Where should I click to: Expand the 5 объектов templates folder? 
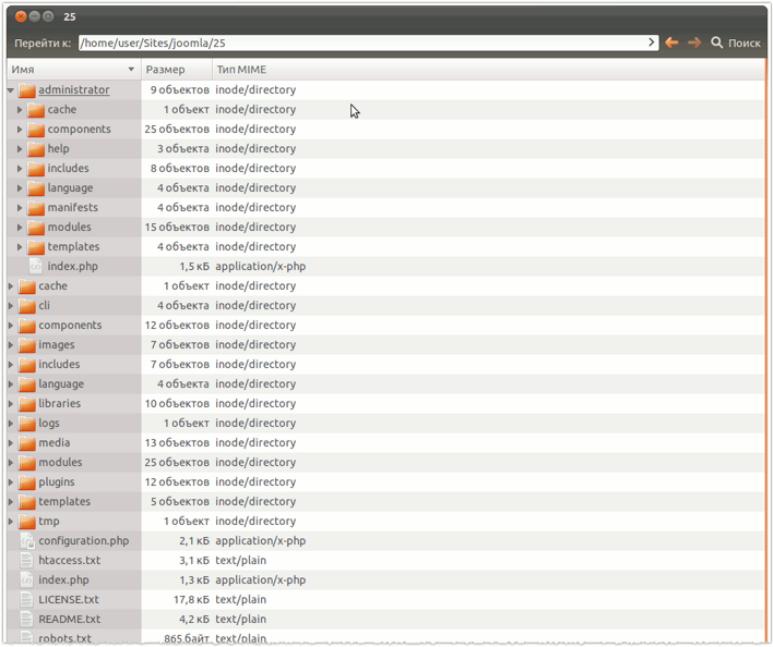coord(10,502)
